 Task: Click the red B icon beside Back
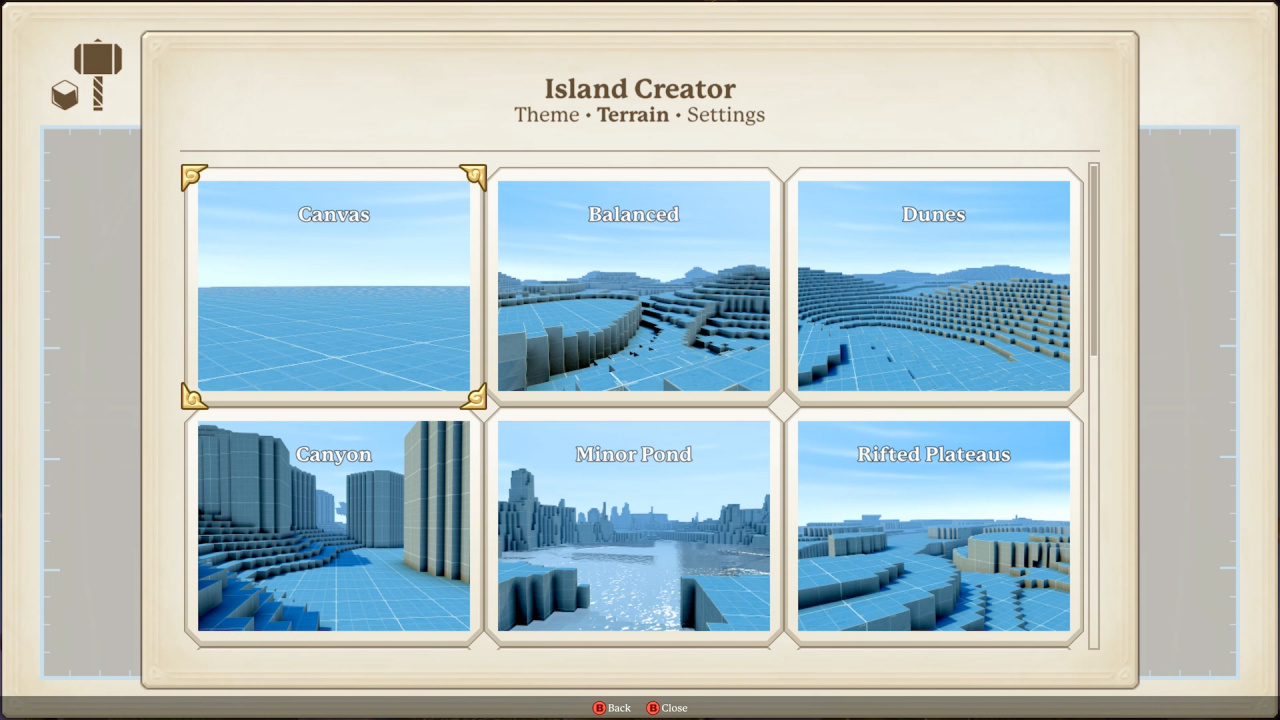[599, 708]
